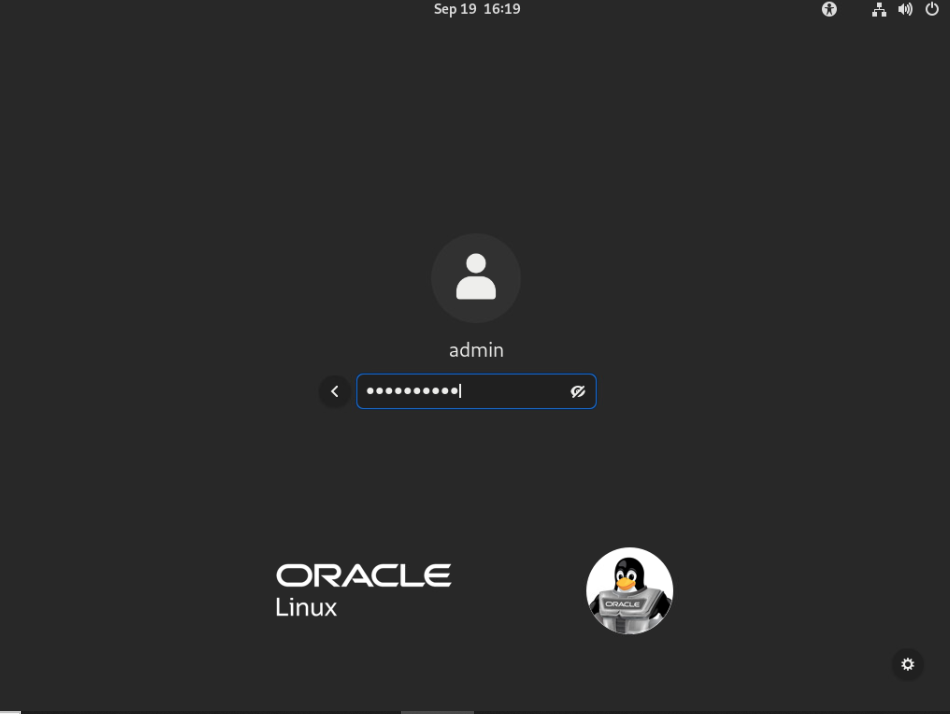
Task: Click the masked password dots
Action: pos(412,391)
